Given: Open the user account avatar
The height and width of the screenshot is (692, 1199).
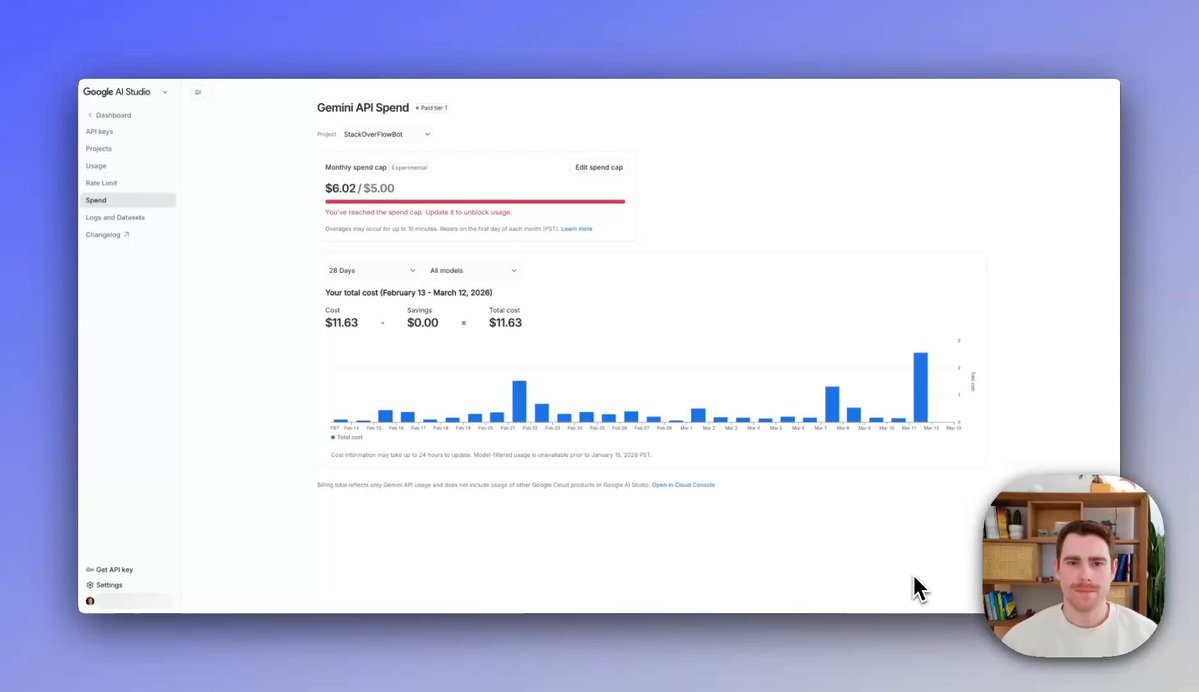Looking at the screenshot, I should [90, 601].
